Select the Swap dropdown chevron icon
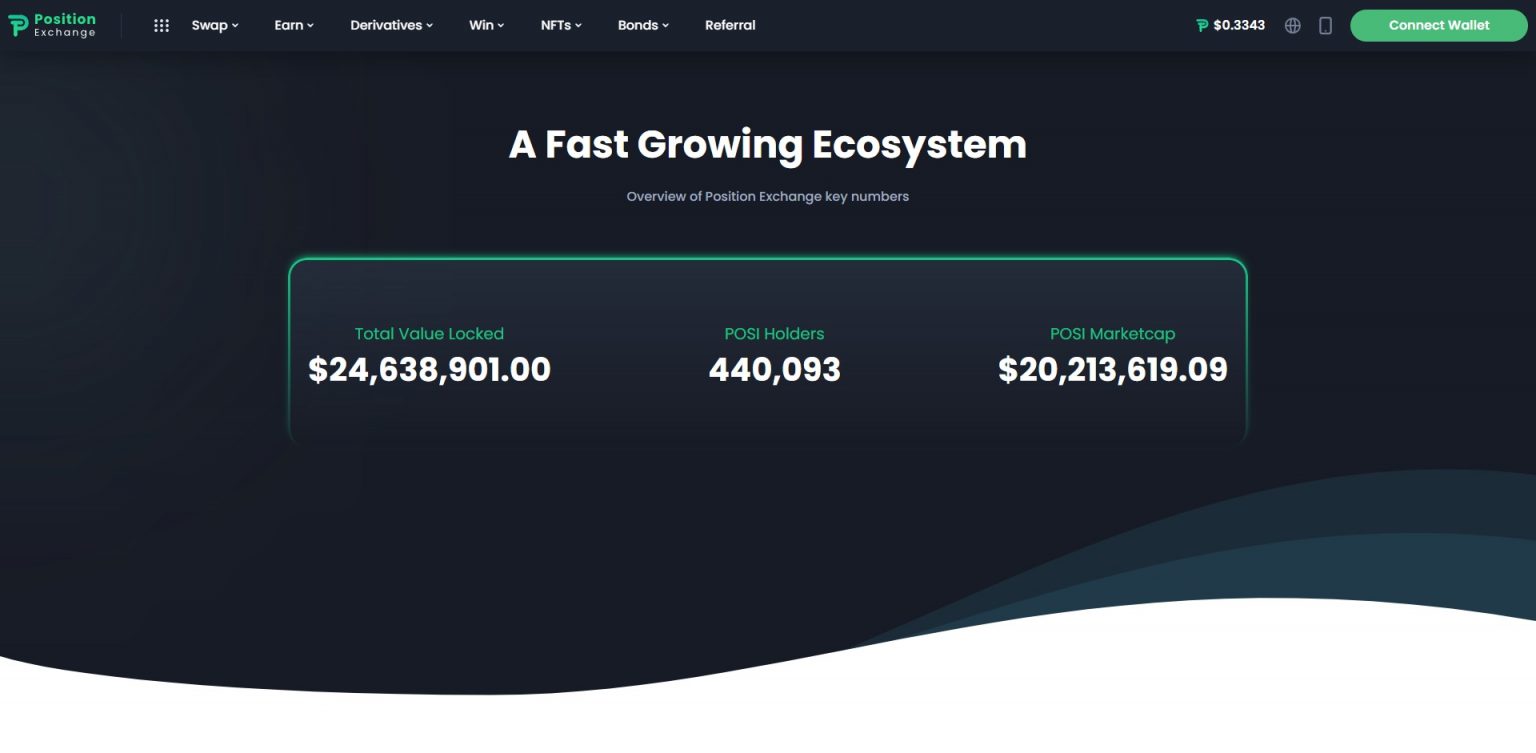Viewport: 1536px width, 753px height. click(234, 26)
